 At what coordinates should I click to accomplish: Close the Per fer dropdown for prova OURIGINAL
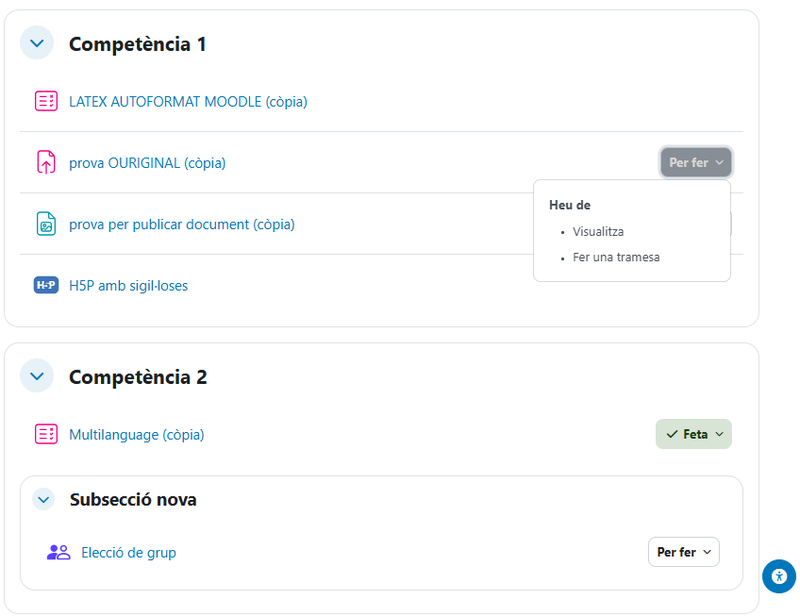pyautogui.click(x=696, y=162)
